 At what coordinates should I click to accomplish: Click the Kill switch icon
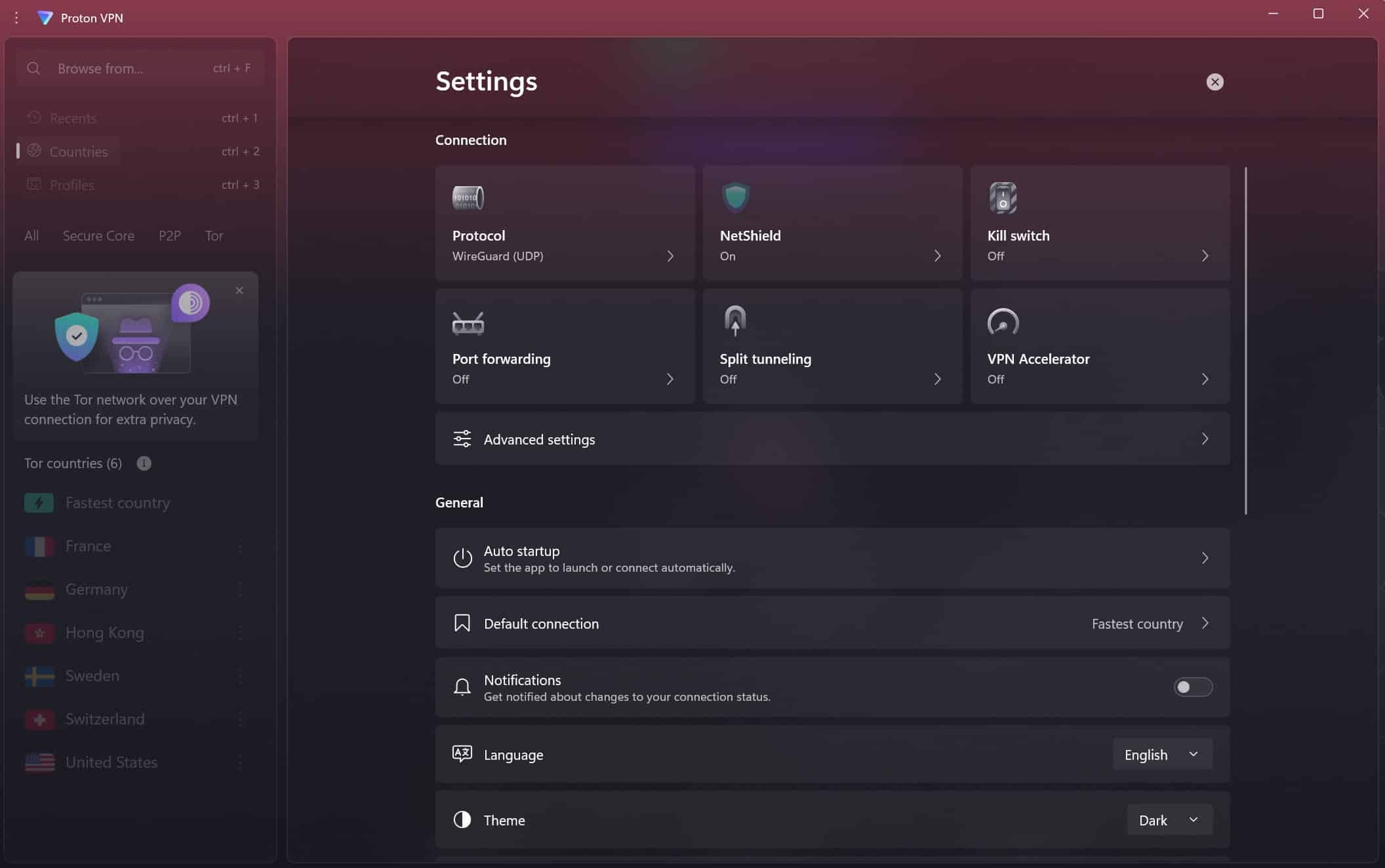[x=1003, y=197]
